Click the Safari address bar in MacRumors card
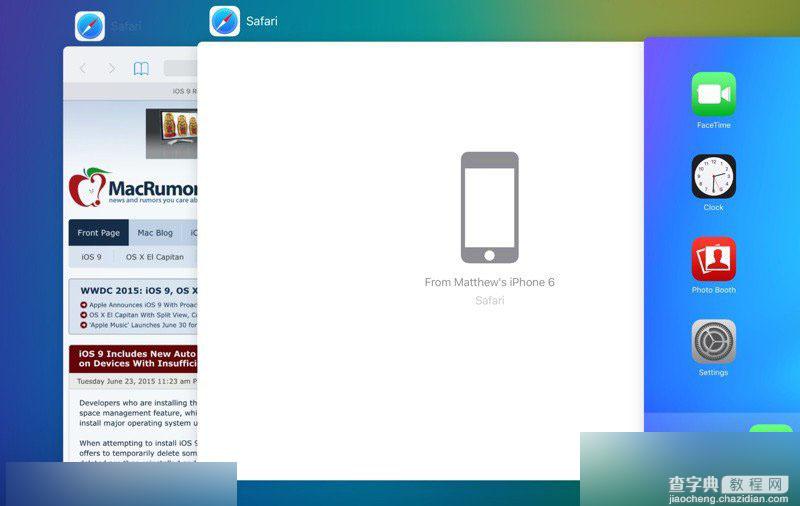 click(181, 68)
